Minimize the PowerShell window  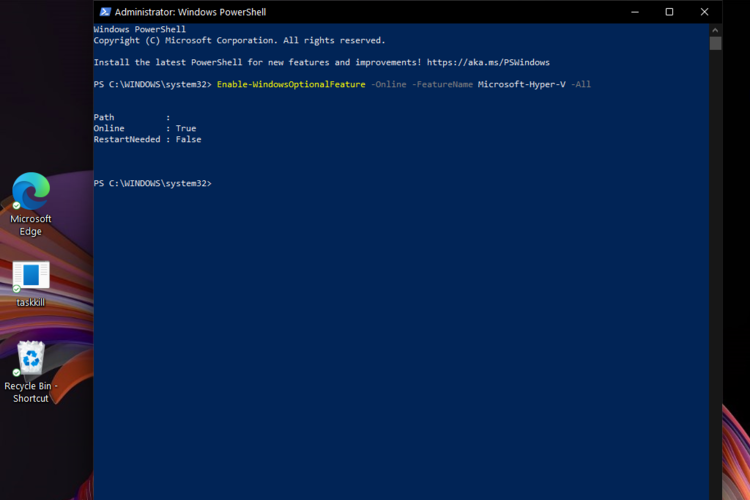635,12
